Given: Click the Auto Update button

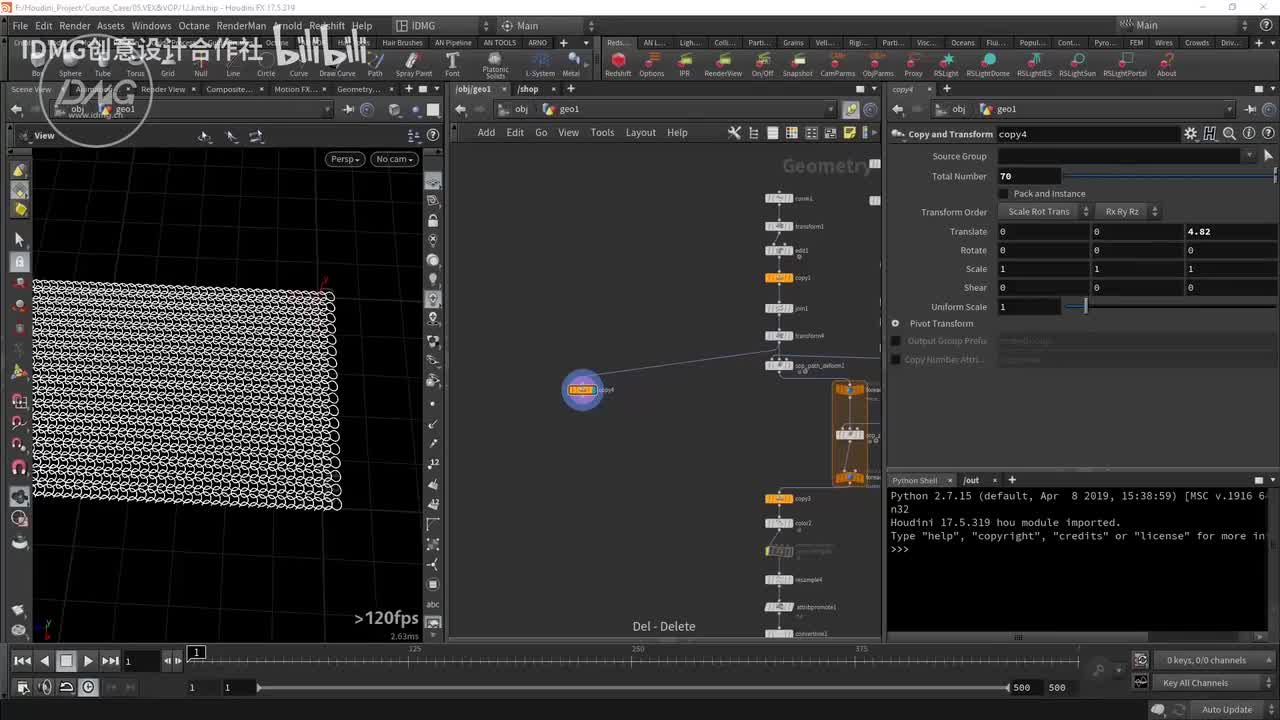Looking at the screenshot, I should pyautogui.click(x=1226, y=710).
